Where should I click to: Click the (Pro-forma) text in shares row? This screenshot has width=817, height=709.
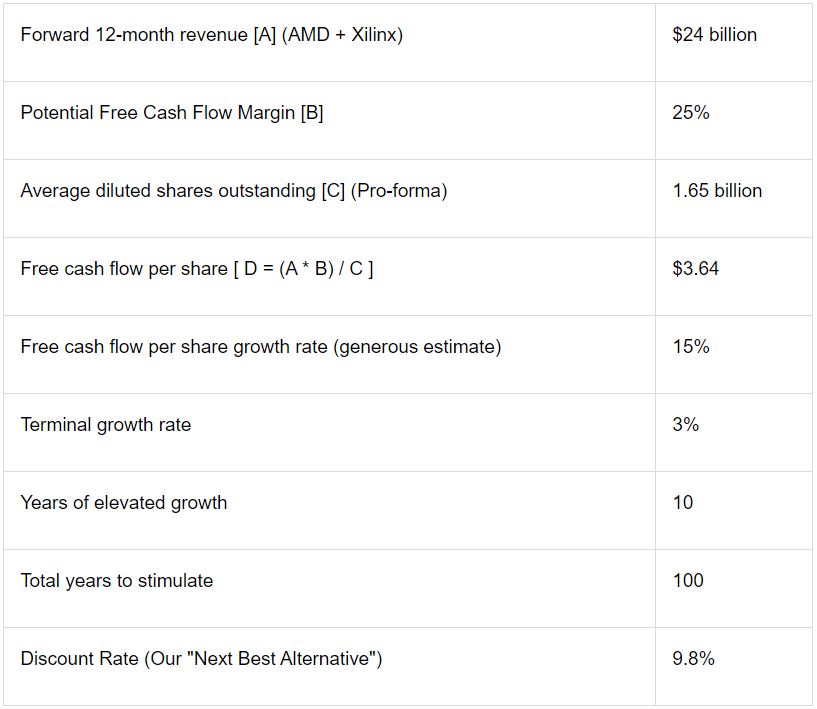pyautogui.click(x=399, y=191)
